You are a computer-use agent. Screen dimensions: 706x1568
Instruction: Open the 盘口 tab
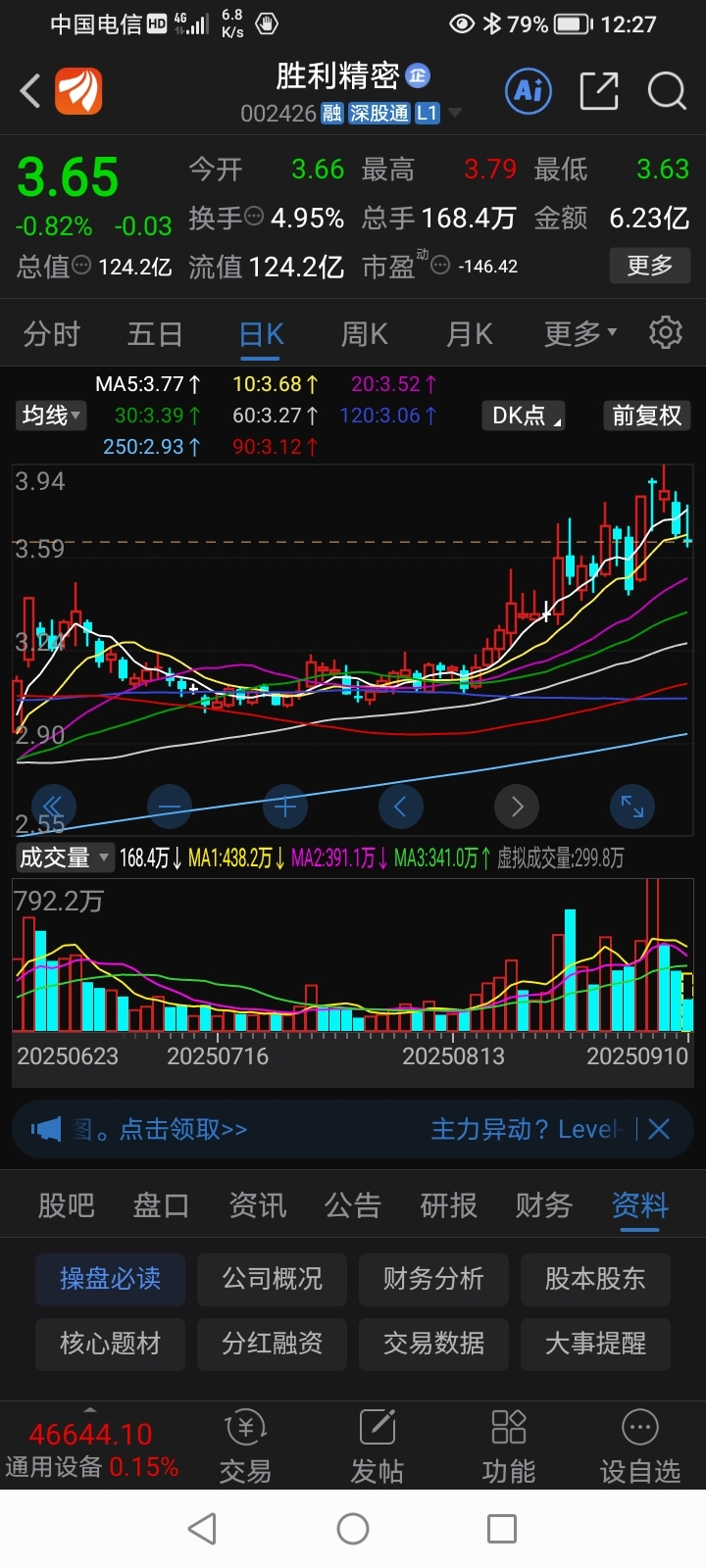click(162, 1205)
